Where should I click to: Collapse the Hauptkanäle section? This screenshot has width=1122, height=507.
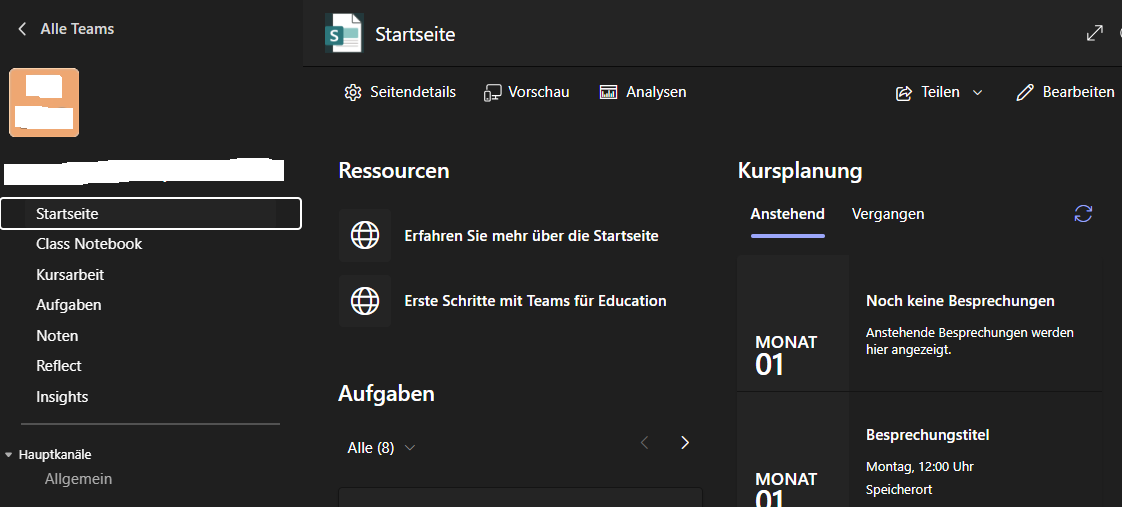coord(9,455)
